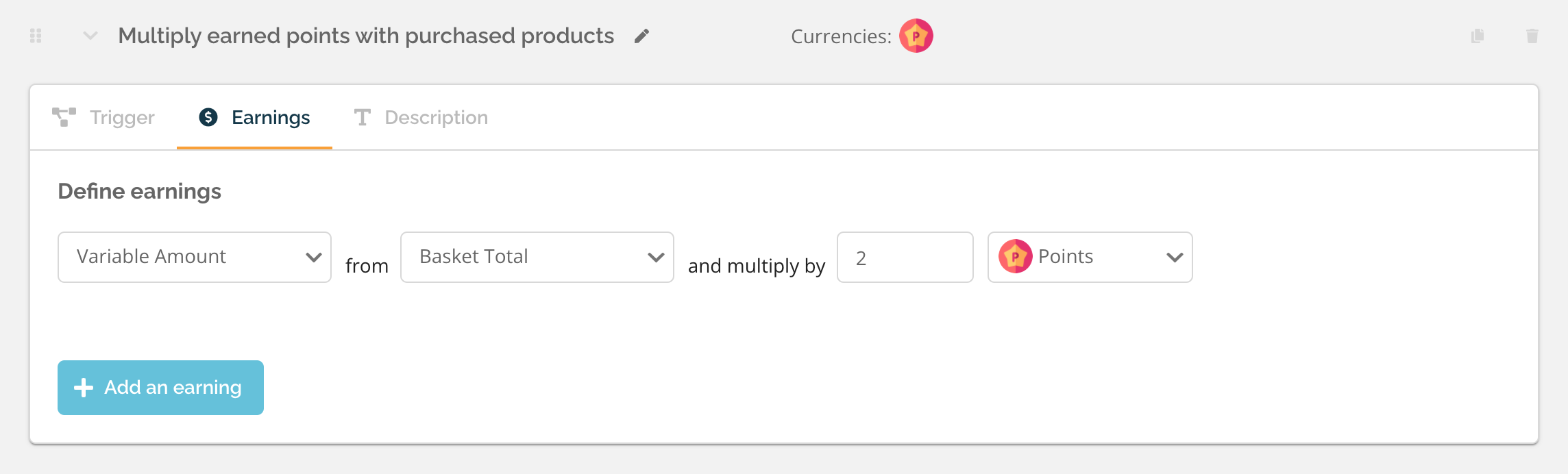The image size is (1568, 474).
Task: Click the T icon on Description tab
Action: click(x=362, y=117)
